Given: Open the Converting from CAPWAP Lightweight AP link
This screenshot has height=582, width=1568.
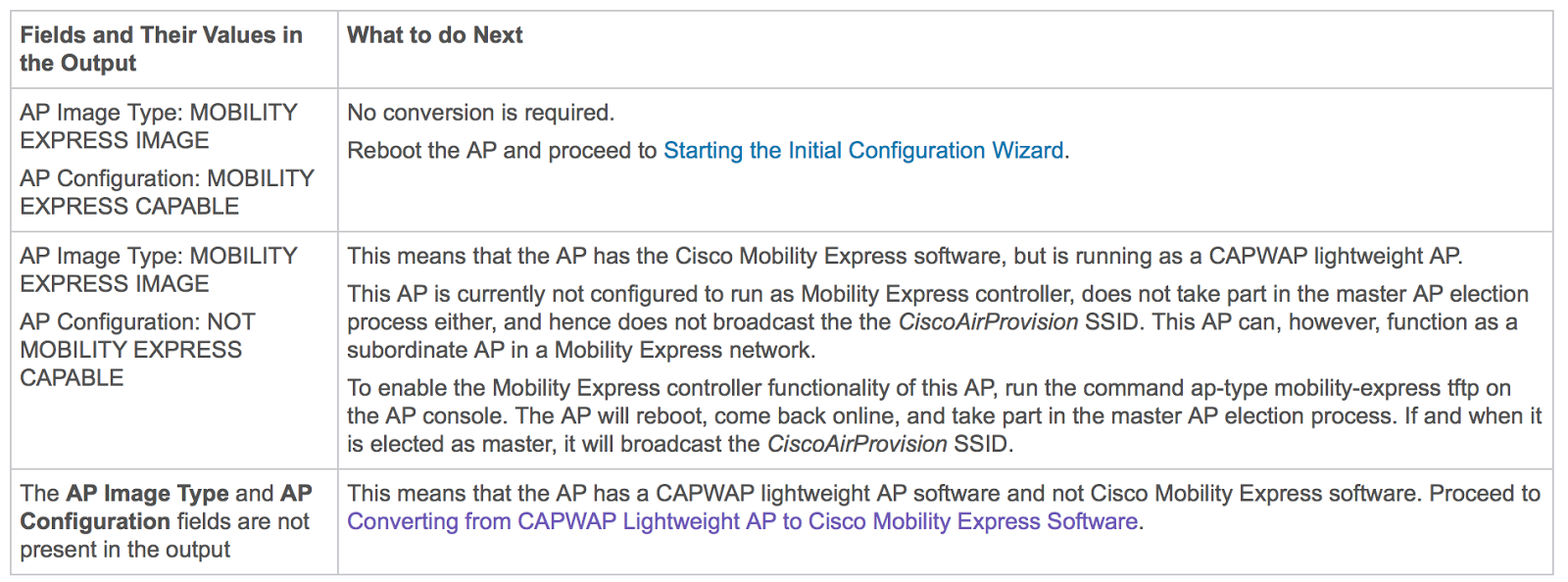Looking at the screenshot, I should coord(742,521).
